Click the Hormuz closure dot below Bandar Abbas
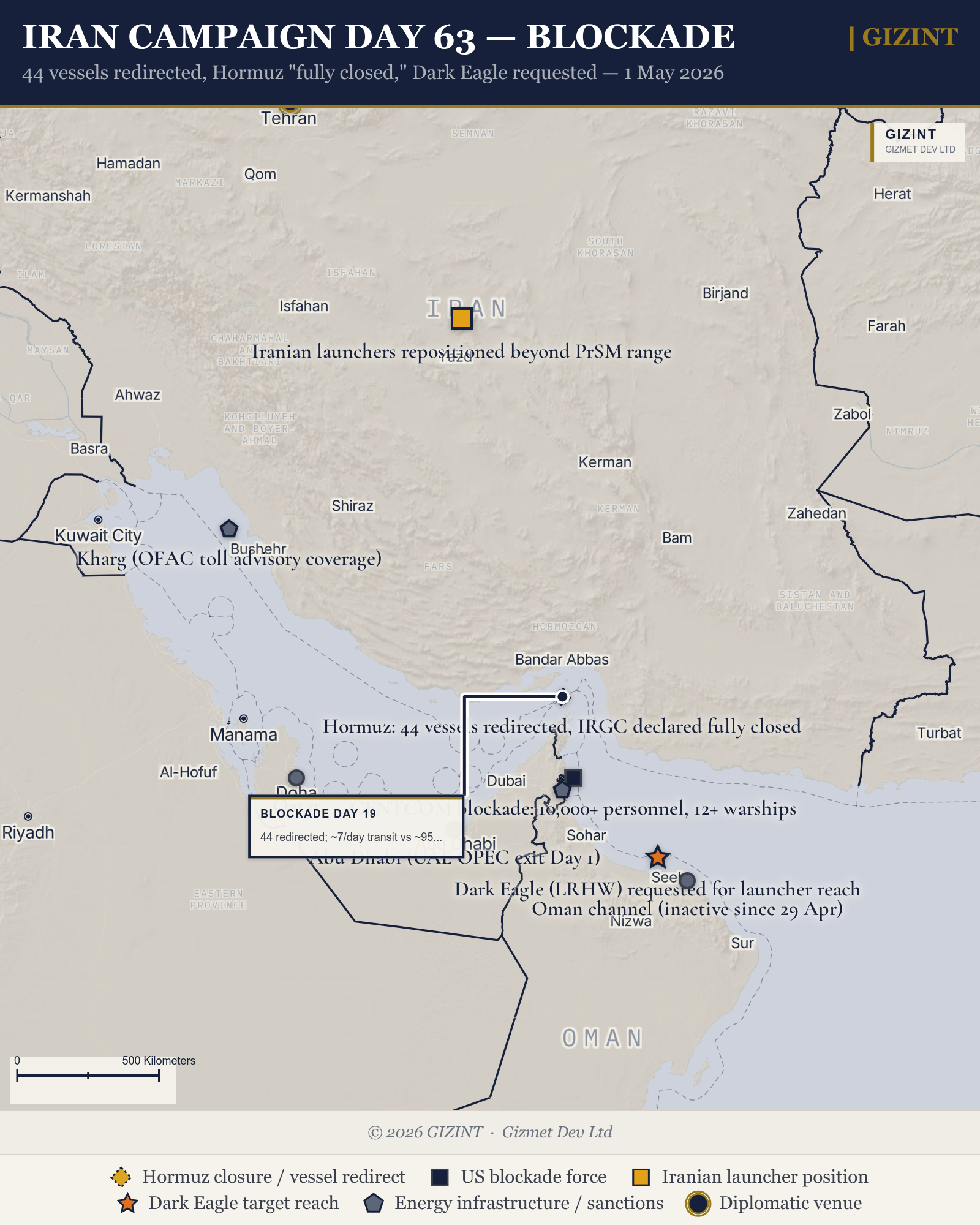This screenshot has height=1225, width=980. (562, 696)
